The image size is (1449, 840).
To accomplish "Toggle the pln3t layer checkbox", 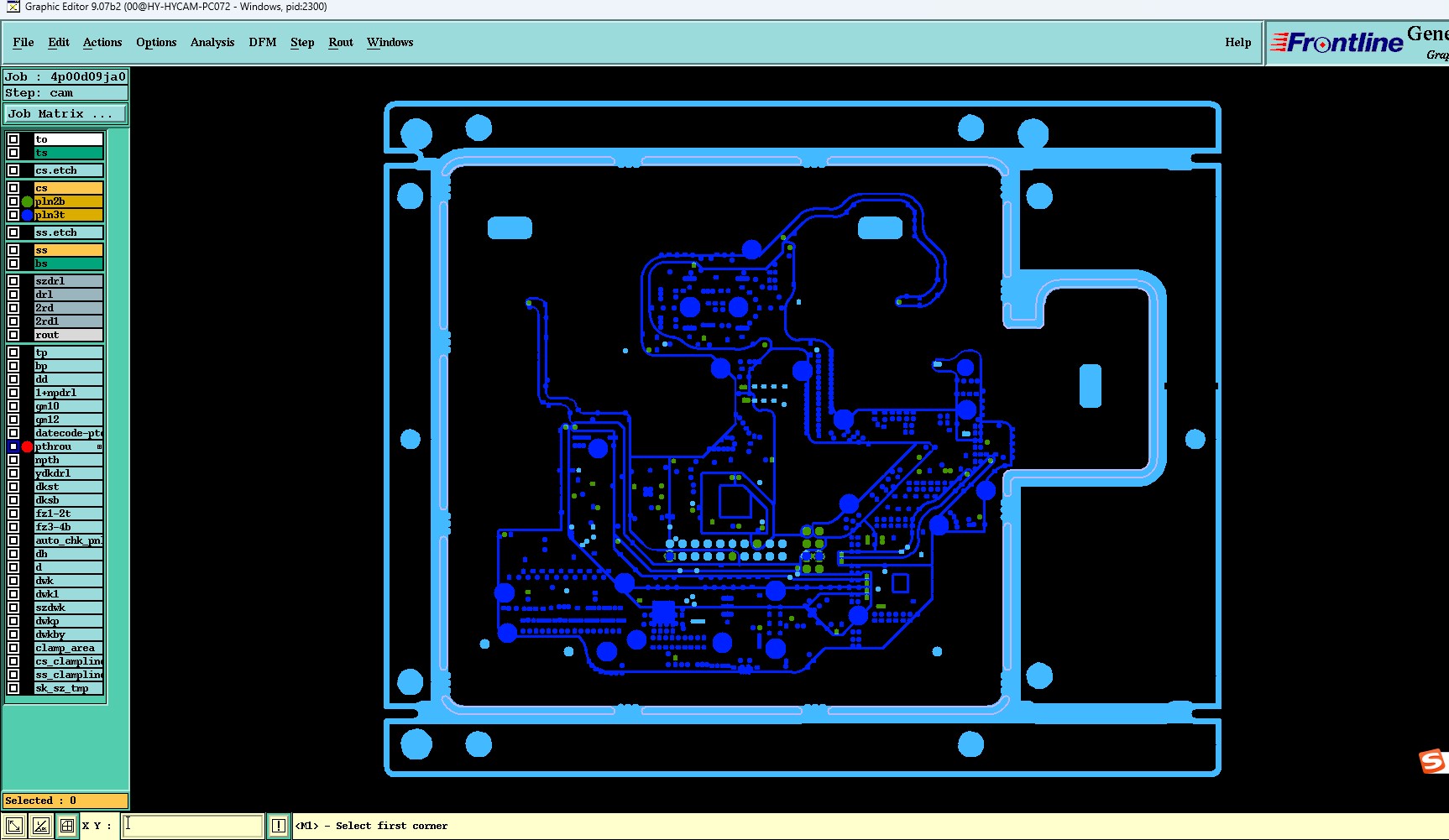I will 13,215.
